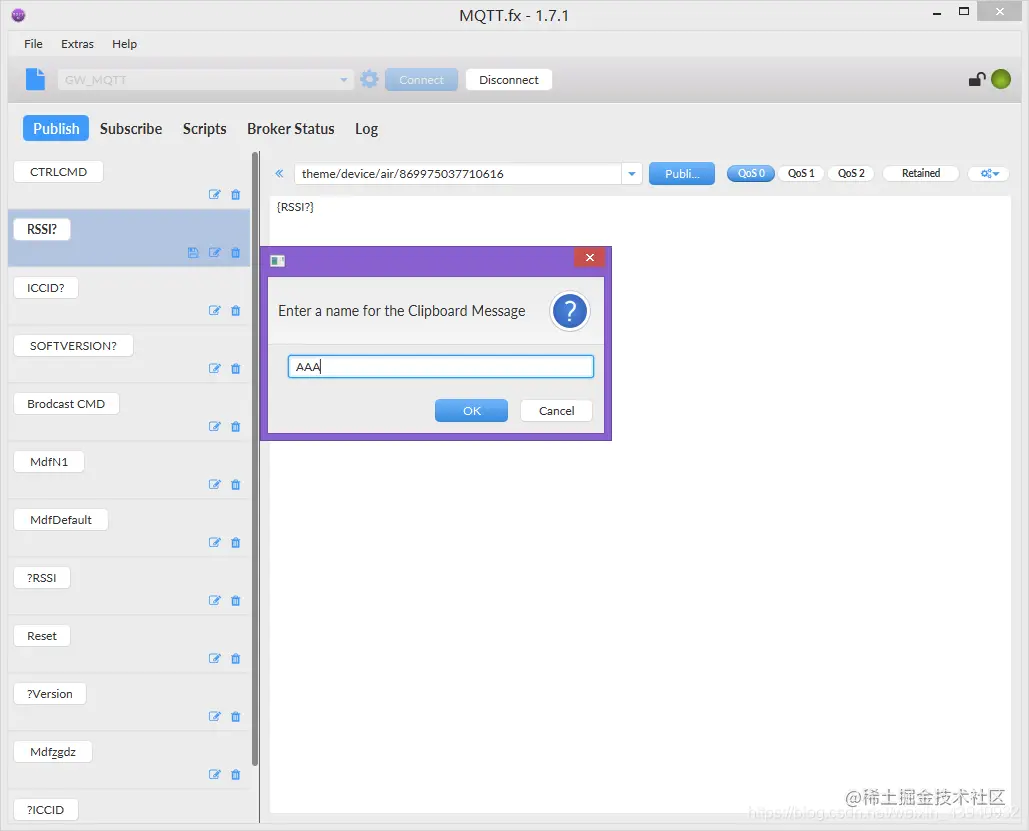Switch to the Scripts tab
The width and height of the screenshot is (1029, 831).
click(205, 129)
